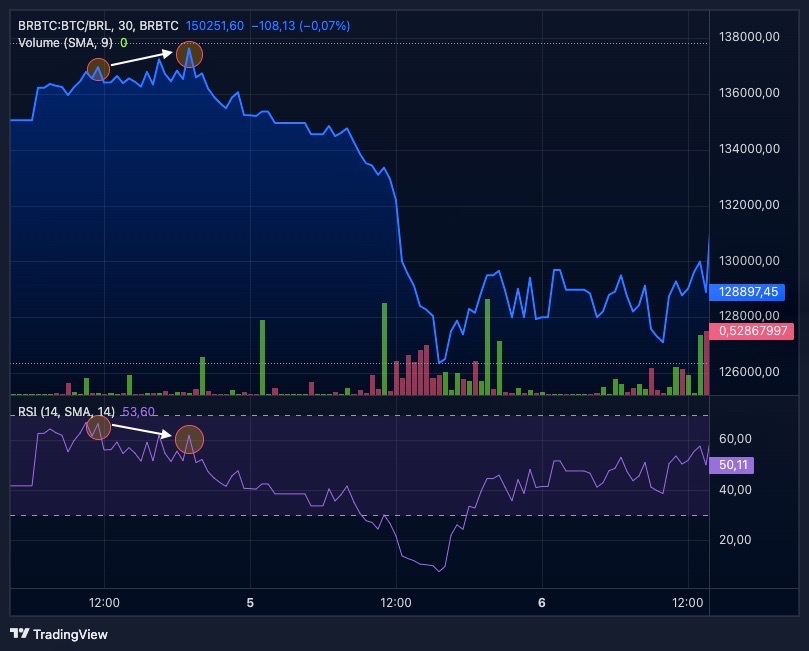Image resolution: width=809 pixels, height=651 pixels.
Task: Click the RSI 20,00 axis label
Action: pyautogui.click(x=735, y=540)
